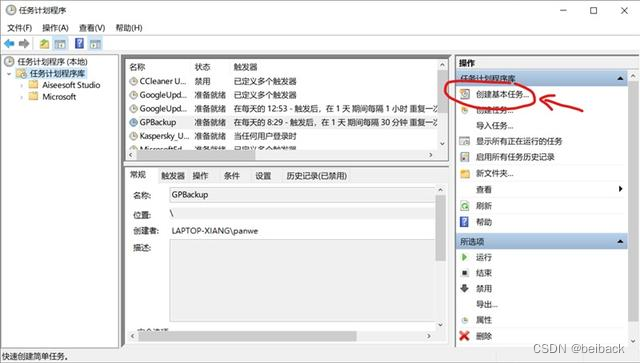The height and width of the screenshot is (363, 640).
Task: Collapse the 任务计划程序库 tree node
Action: pos(9,74)
